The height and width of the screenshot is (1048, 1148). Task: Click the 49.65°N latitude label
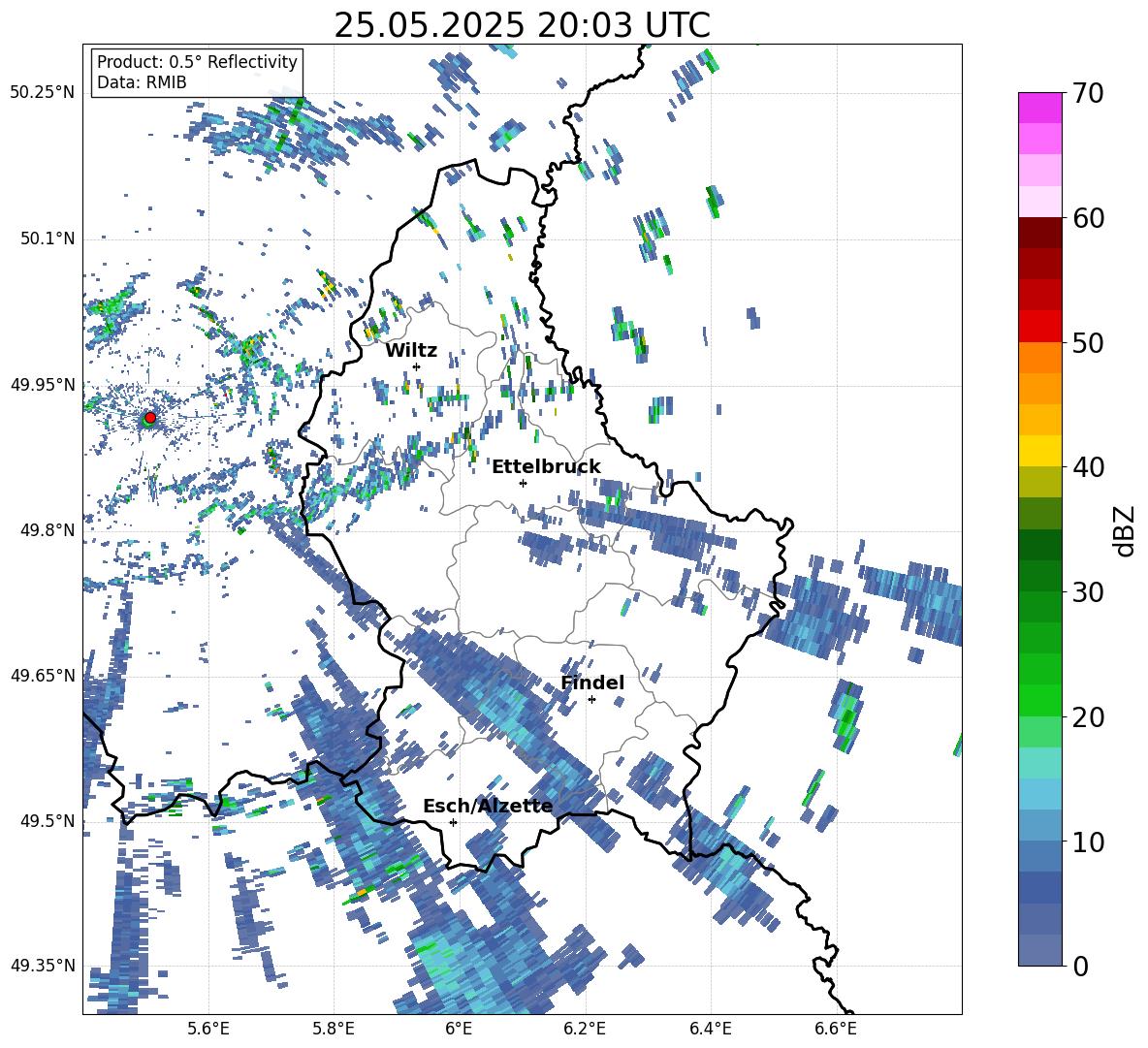click(43, 676)
